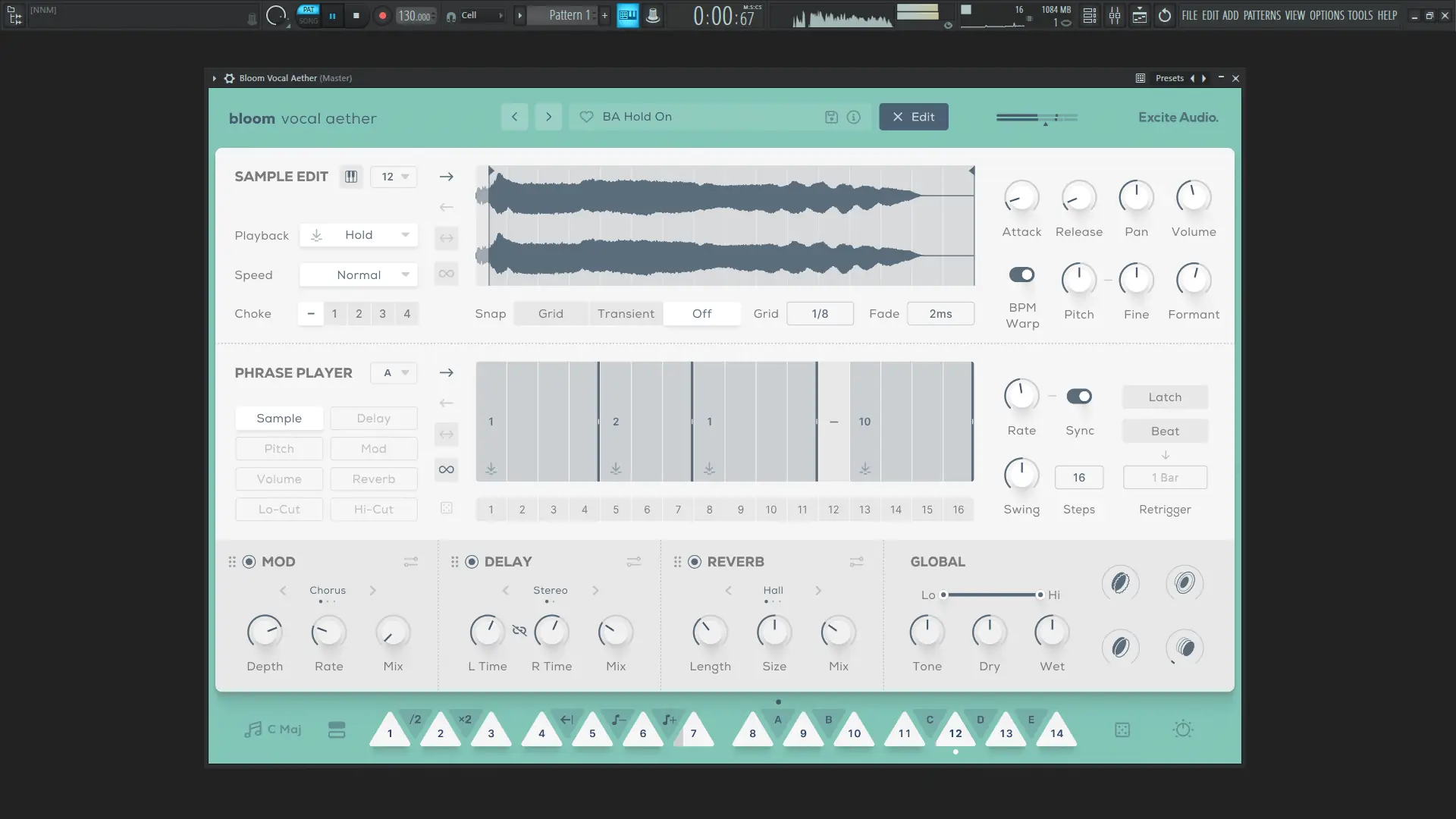Select the Pitch tab in Phrase Player
This screenshot has width=1456, height=819.
point(279,449)
